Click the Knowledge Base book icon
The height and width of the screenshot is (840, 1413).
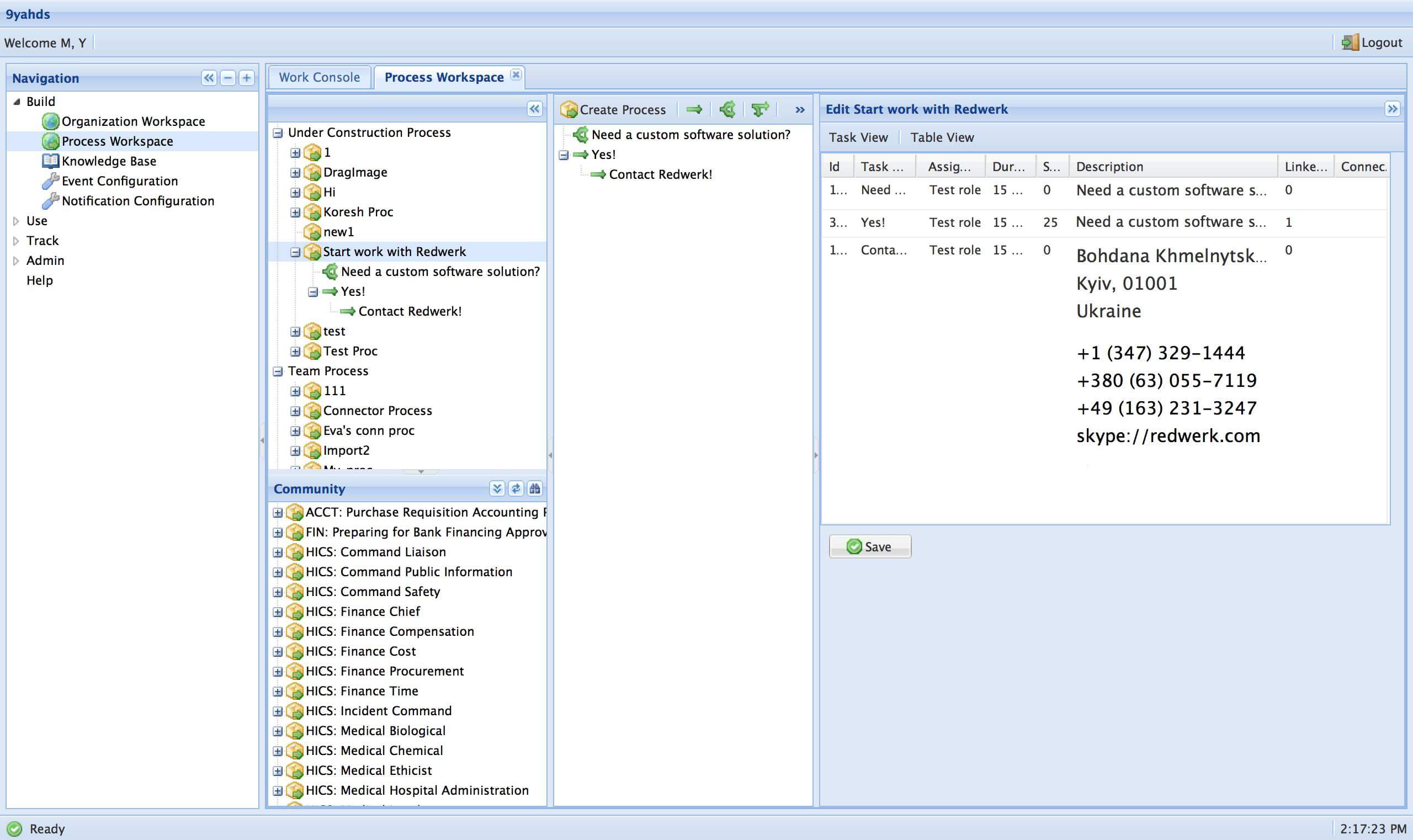click(50, 161)
